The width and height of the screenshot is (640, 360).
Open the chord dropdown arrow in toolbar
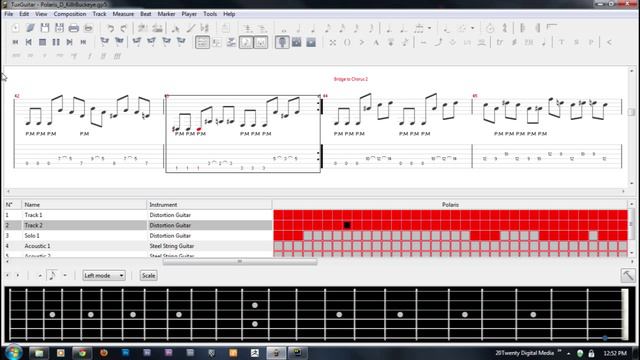pyautogui.click(x=473, y=28)
